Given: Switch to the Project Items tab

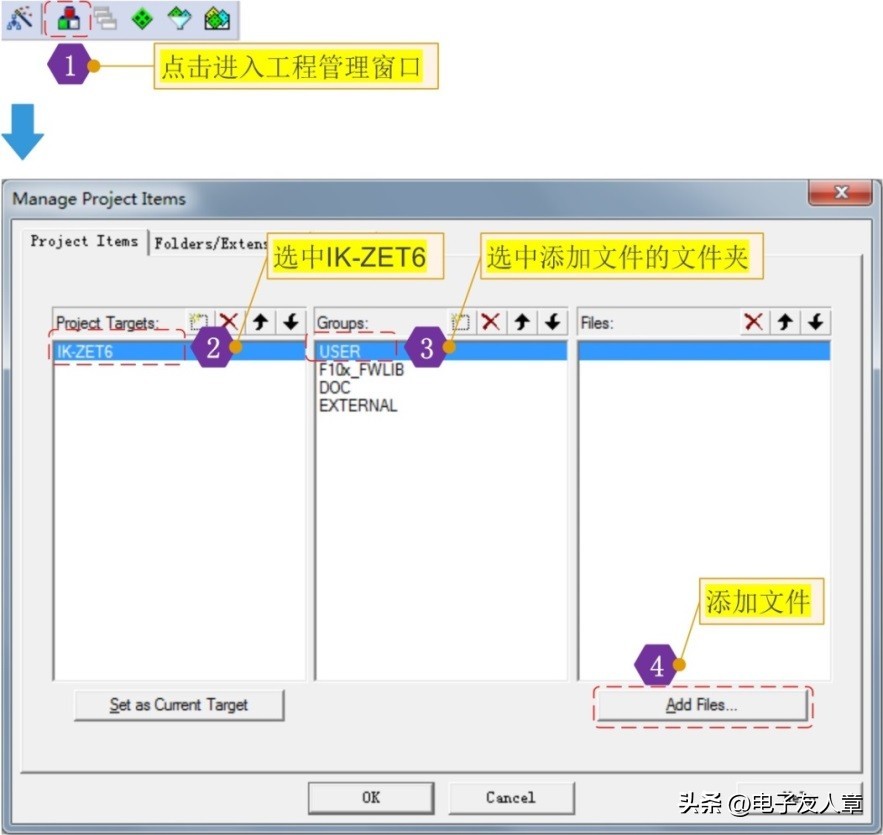Looking at the screenshot, I should [84, 241].
